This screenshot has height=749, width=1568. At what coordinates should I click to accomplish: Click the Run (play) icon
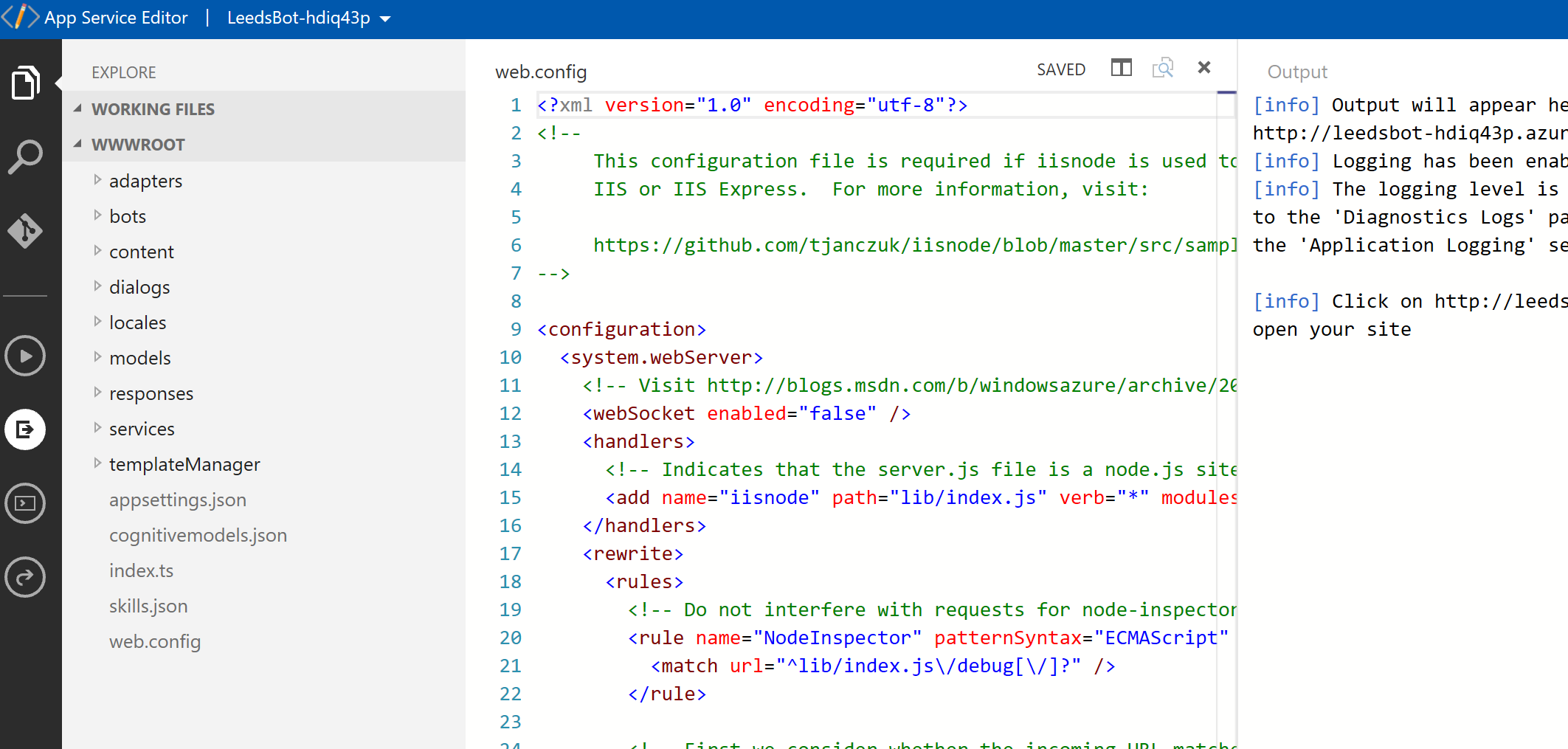[25, 355]
